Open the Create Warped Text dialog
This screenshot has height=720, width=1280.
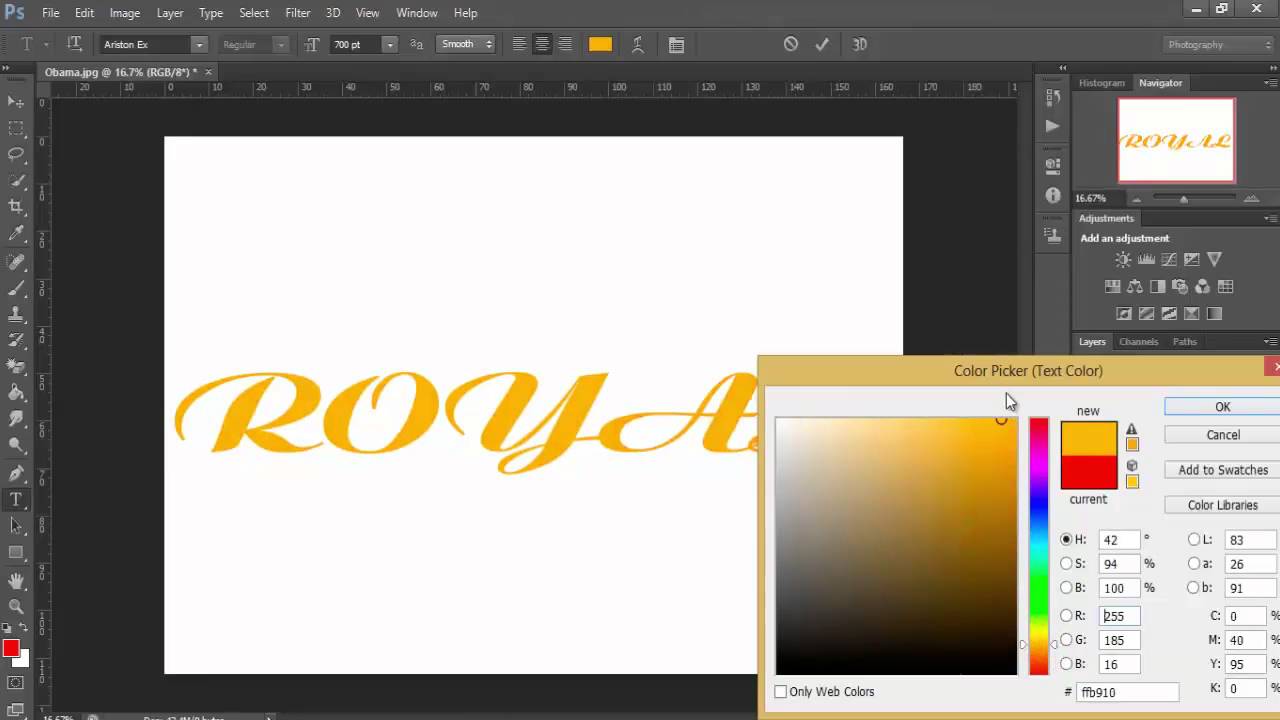click(x=637, y=44)
